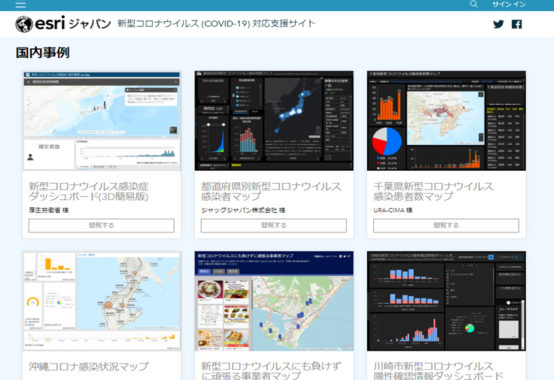Screen dimensions: 554x380
Task: Click 閲覧する under the 厚生労働省 card
Action: (x=101, y=225)
